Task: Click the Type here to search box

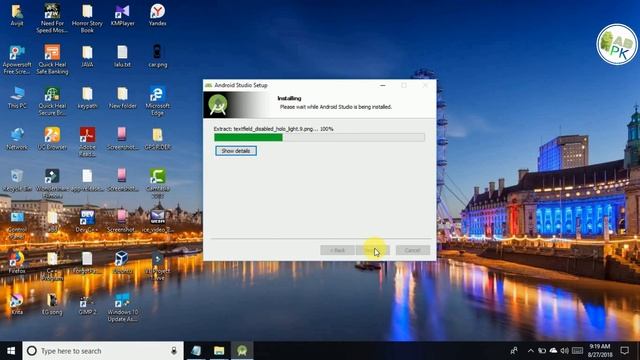Action: coord(103,351)
